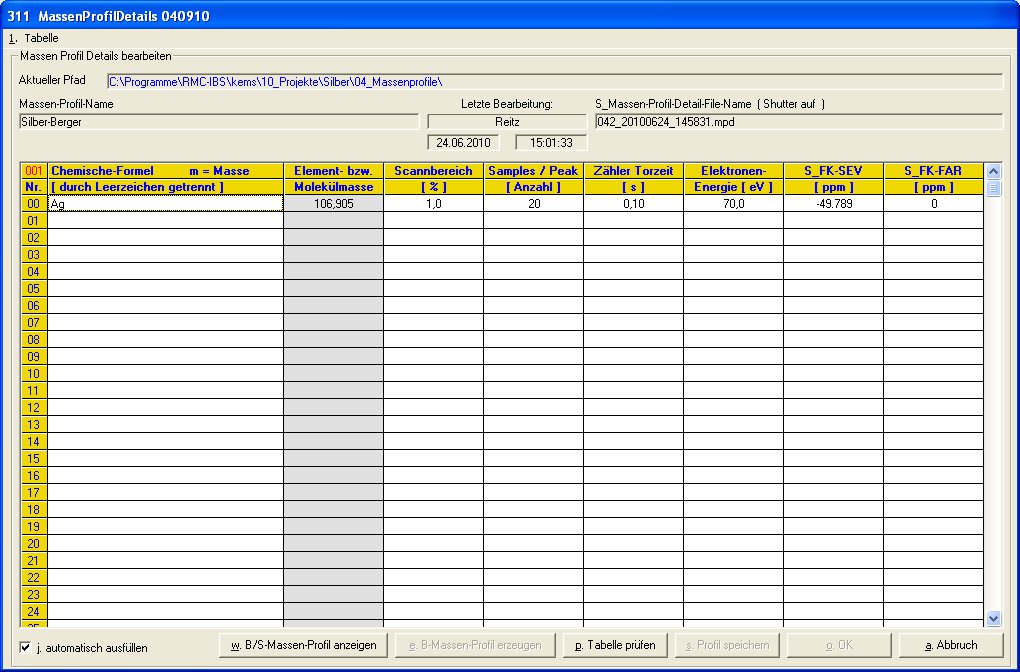Select Samples / Peak cell '20'
This screenshot has height=672, width=1020.
point(533,204)
